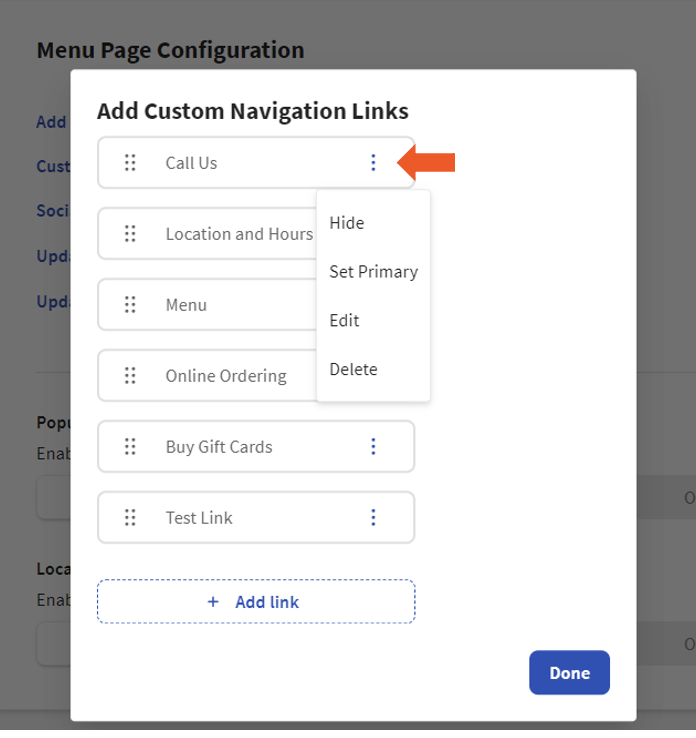
Task: Open three-dot options for Call Us
Action: [x=373, y=163]
